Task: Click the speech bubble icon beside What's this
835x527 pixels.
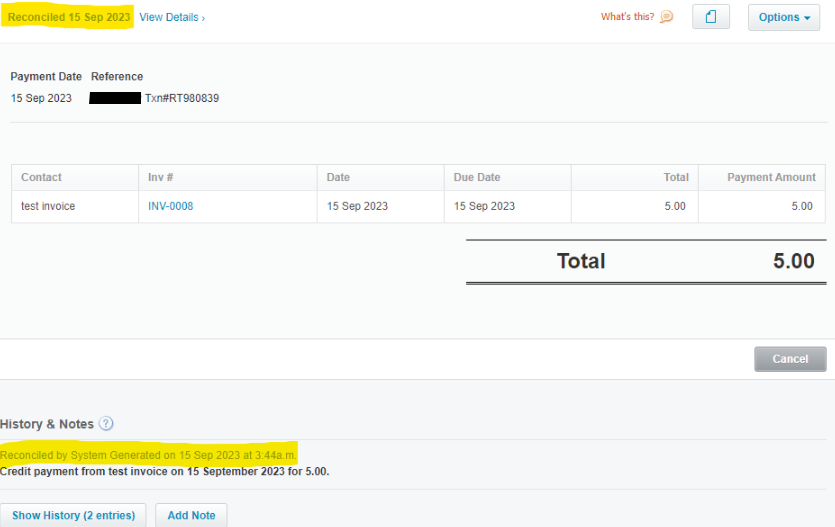Action: coord(667,17)
